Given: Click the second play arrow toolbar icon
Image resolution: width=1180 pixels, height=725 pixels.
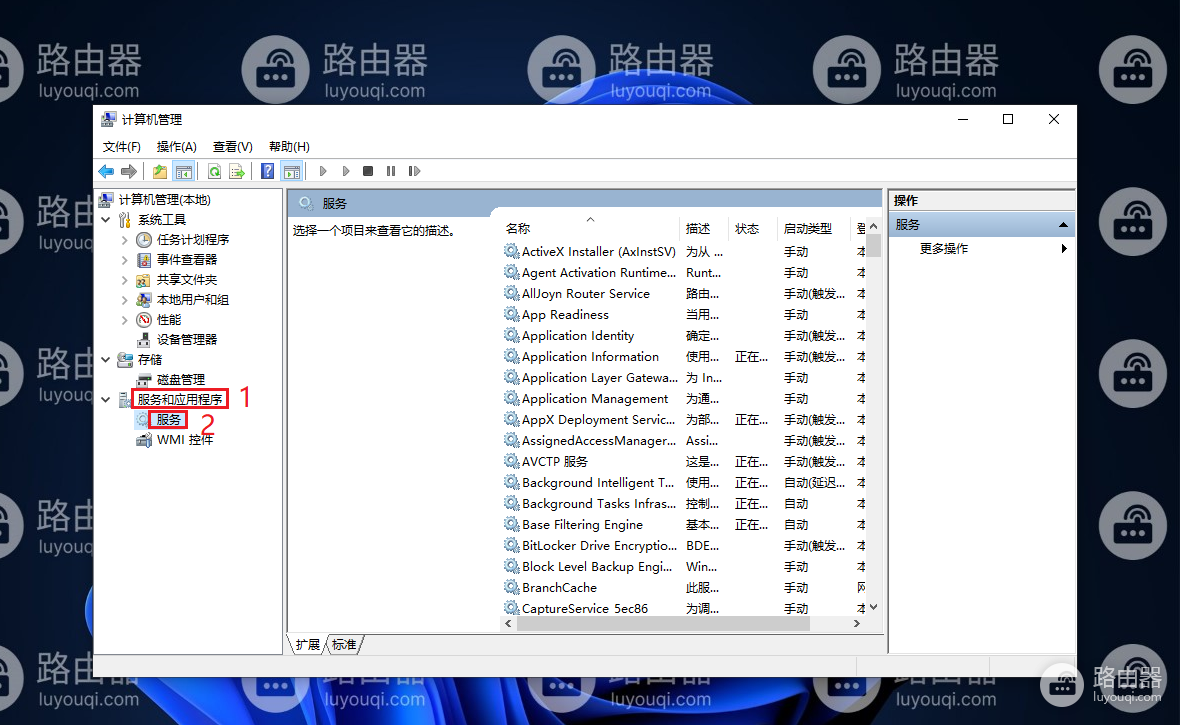Looking at the screenshot, I should pos(345,172).
